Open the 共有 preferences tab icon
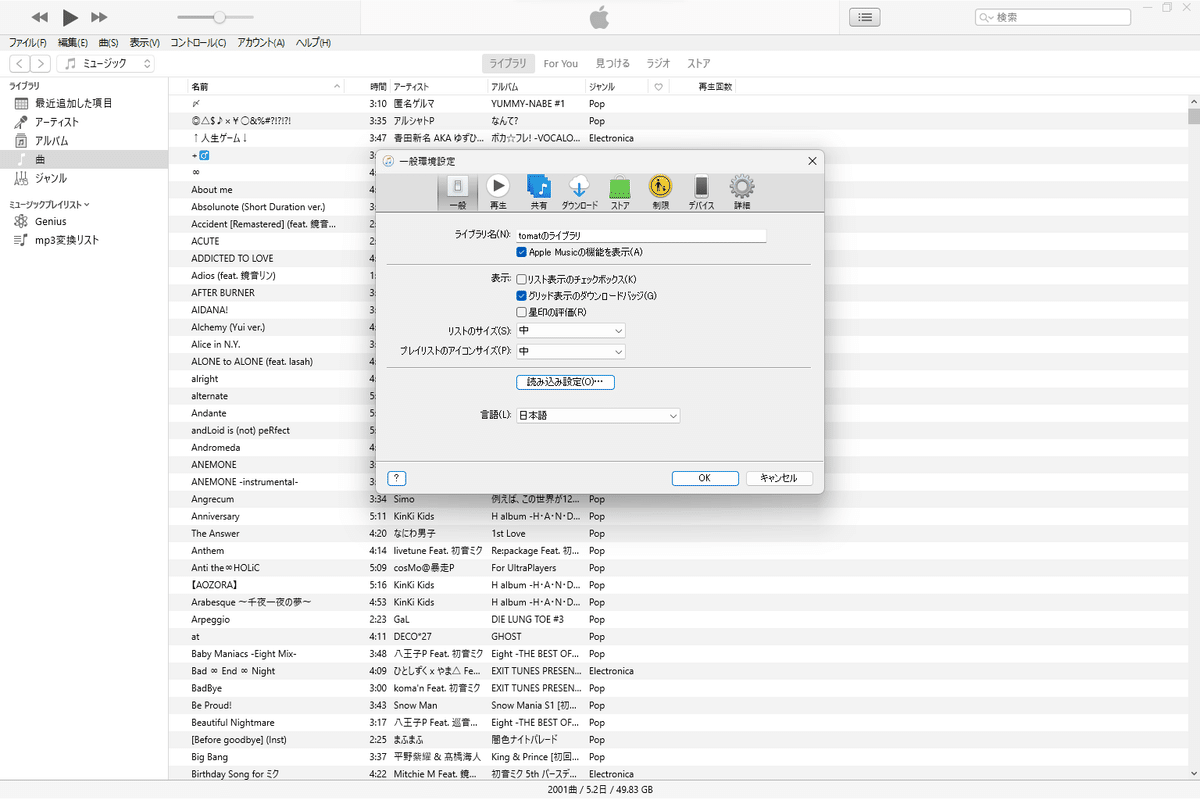 pos(539,192)
